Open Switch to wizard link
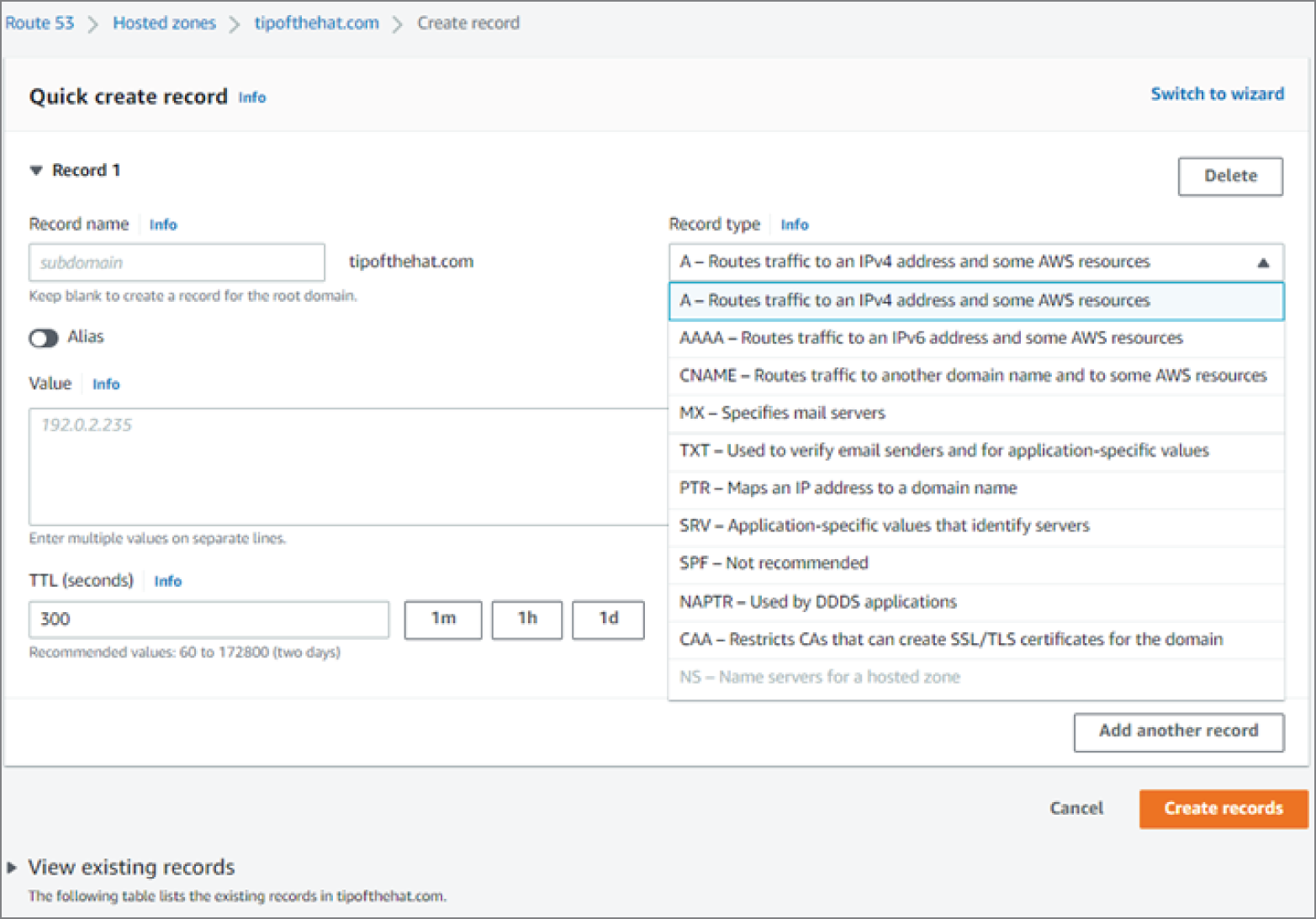1316x919 pixels. click(1217, 94)
